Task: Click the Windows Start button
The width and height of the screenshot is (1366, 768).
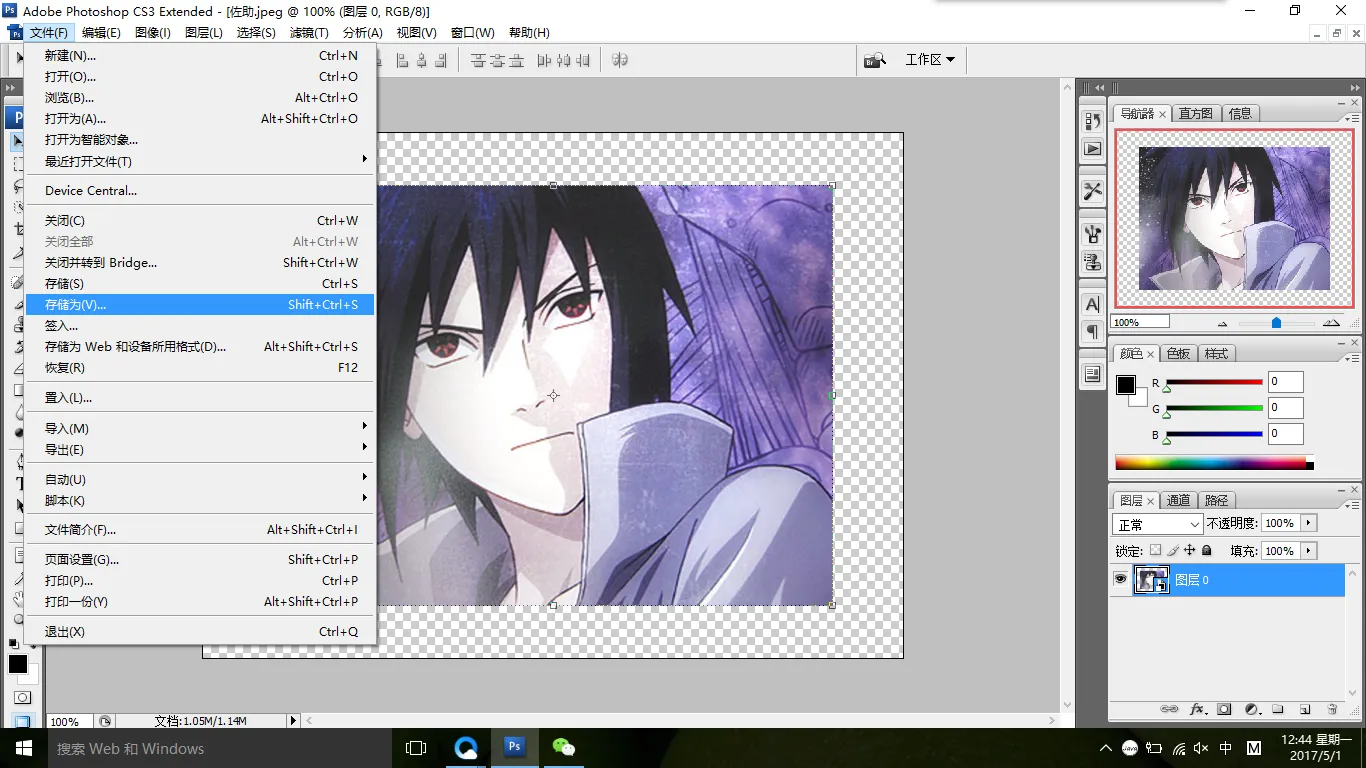Action: 23,748
